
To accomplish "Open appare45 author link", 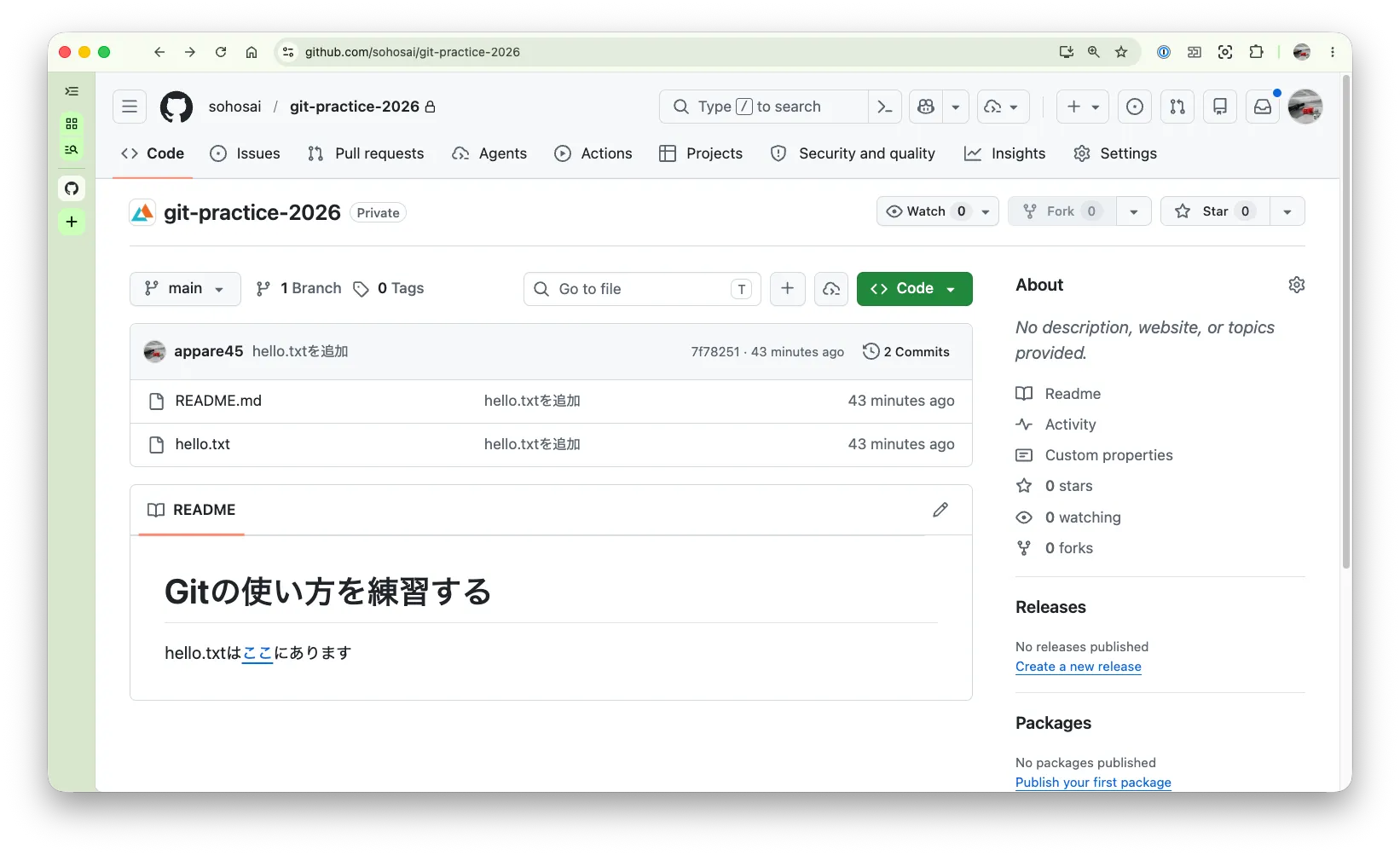I will (x=208, y=351).
